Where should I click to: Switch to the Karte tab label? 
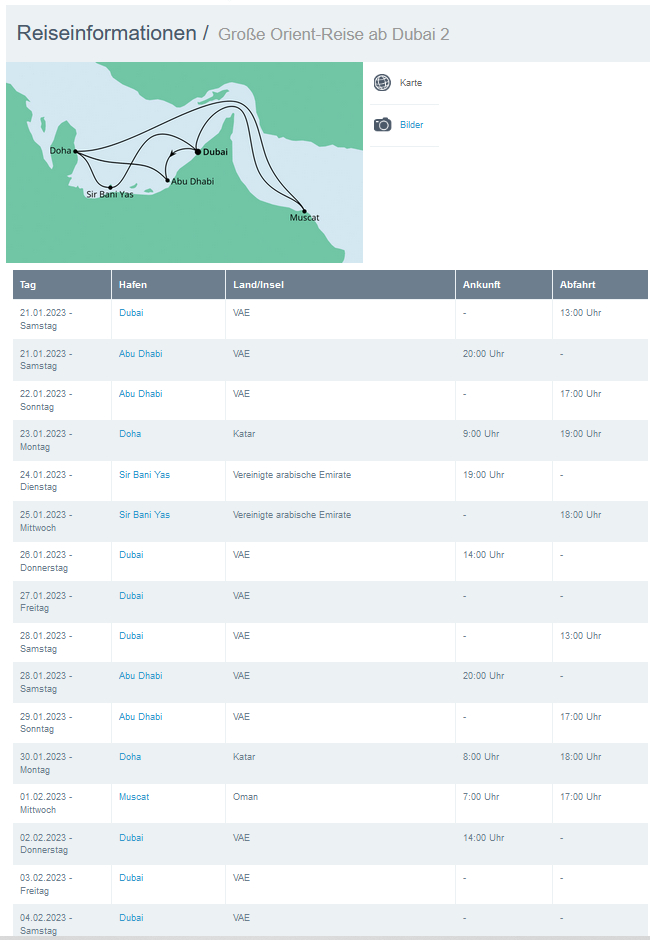411,83
